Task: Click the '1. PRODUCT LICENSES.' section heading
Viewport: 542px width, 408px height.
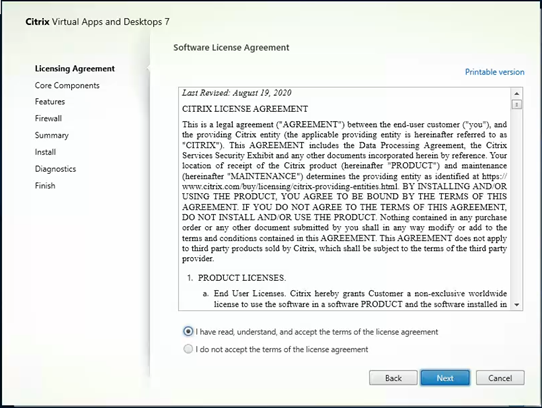Action: pyautogui.click(x=236, y=278)
